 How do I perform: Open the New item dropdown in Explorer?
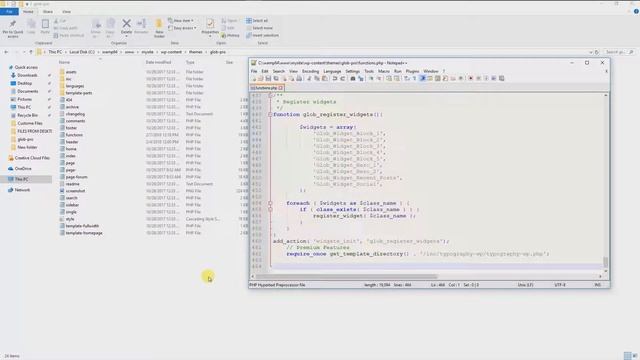click(x=181, y=20)
